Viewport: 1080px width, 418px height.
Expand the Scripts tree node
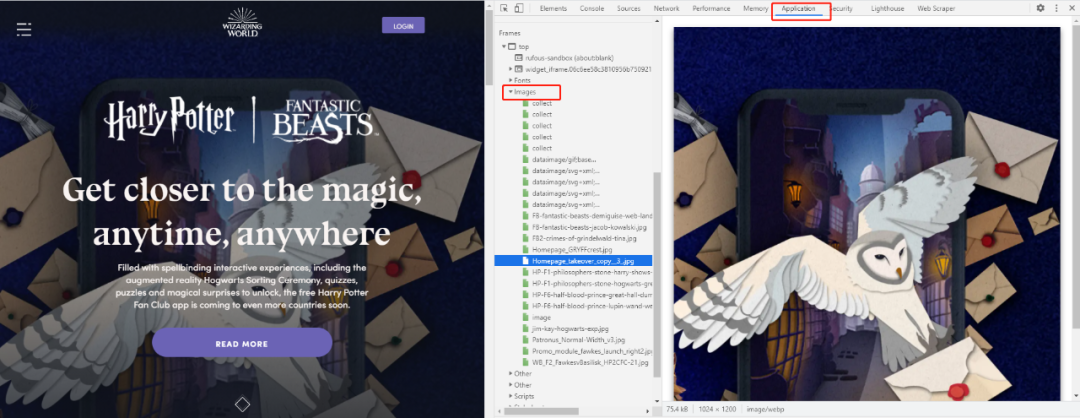510,396
